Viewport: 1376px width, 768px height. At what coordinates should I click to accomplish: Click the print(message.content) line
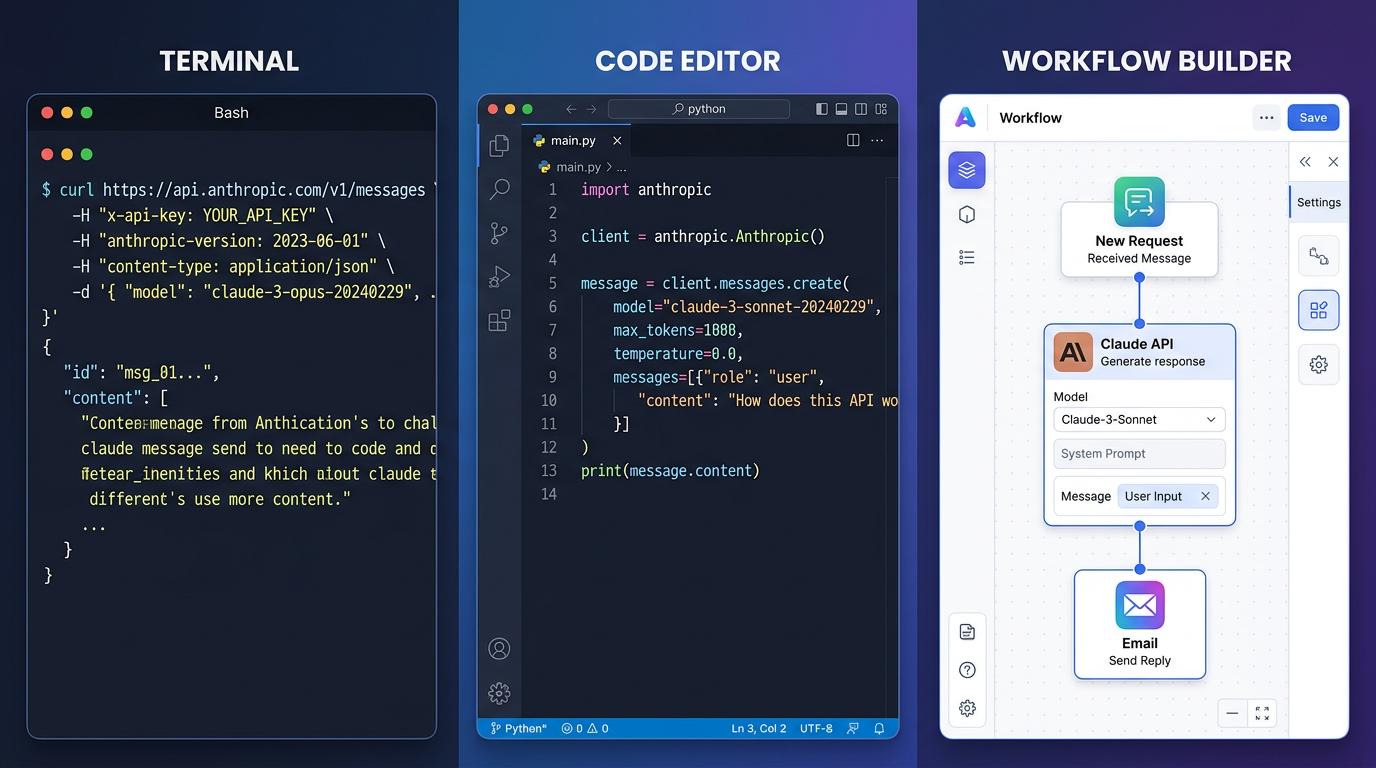tap(670, 470)
